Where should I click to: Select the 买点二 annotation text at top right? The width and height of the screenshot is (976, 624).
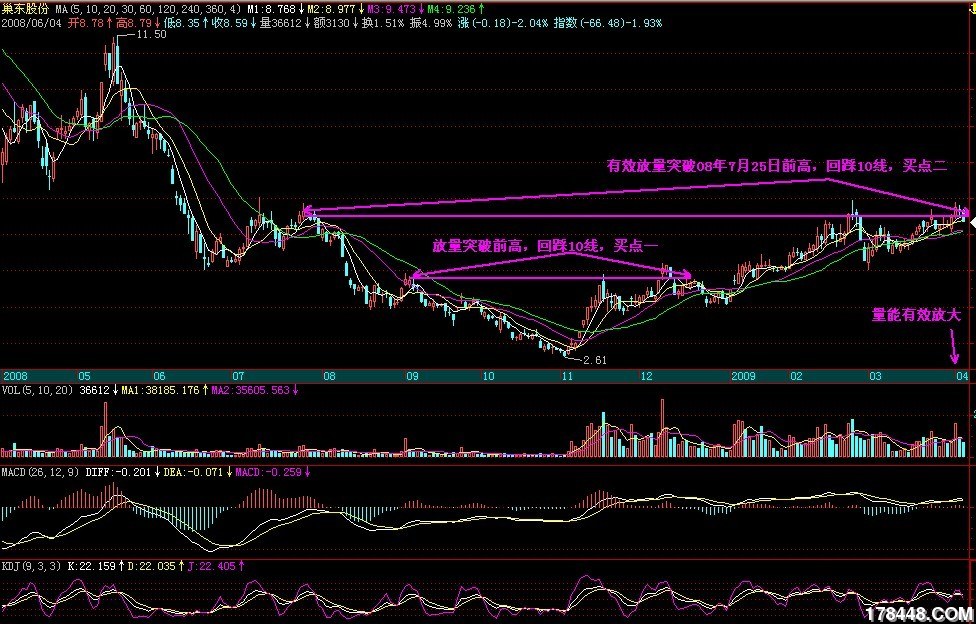click(777, 165)
